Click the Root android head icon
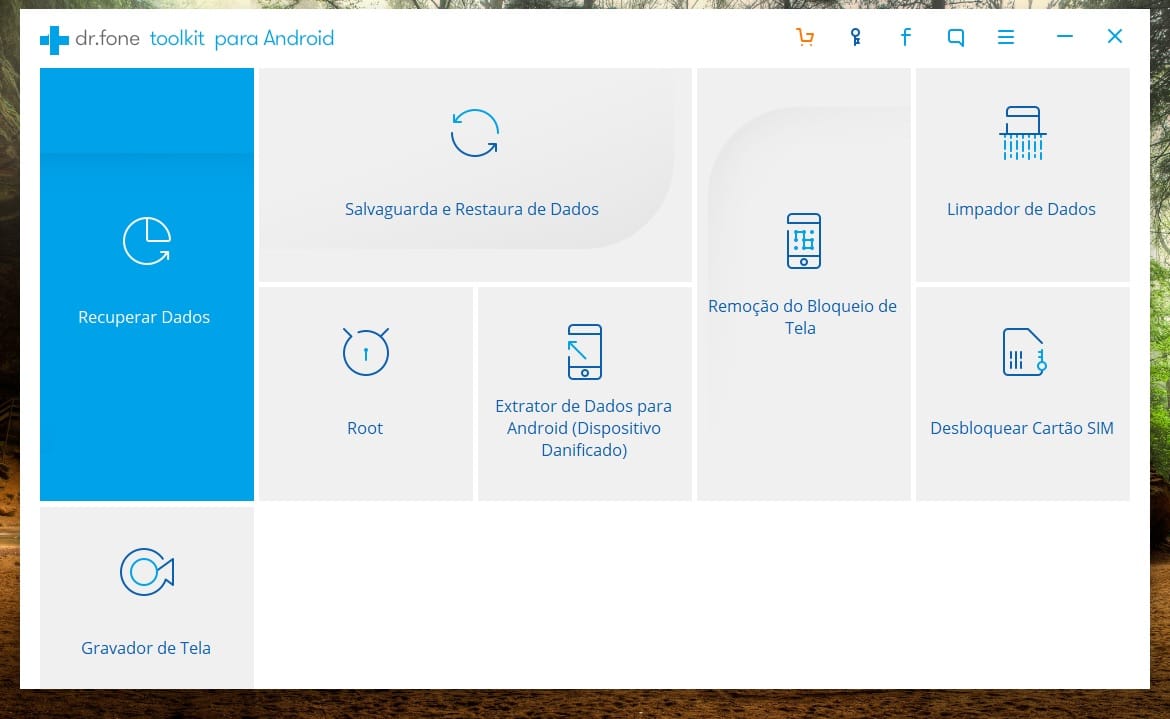The image size is (1170, 719). point(366,351)
